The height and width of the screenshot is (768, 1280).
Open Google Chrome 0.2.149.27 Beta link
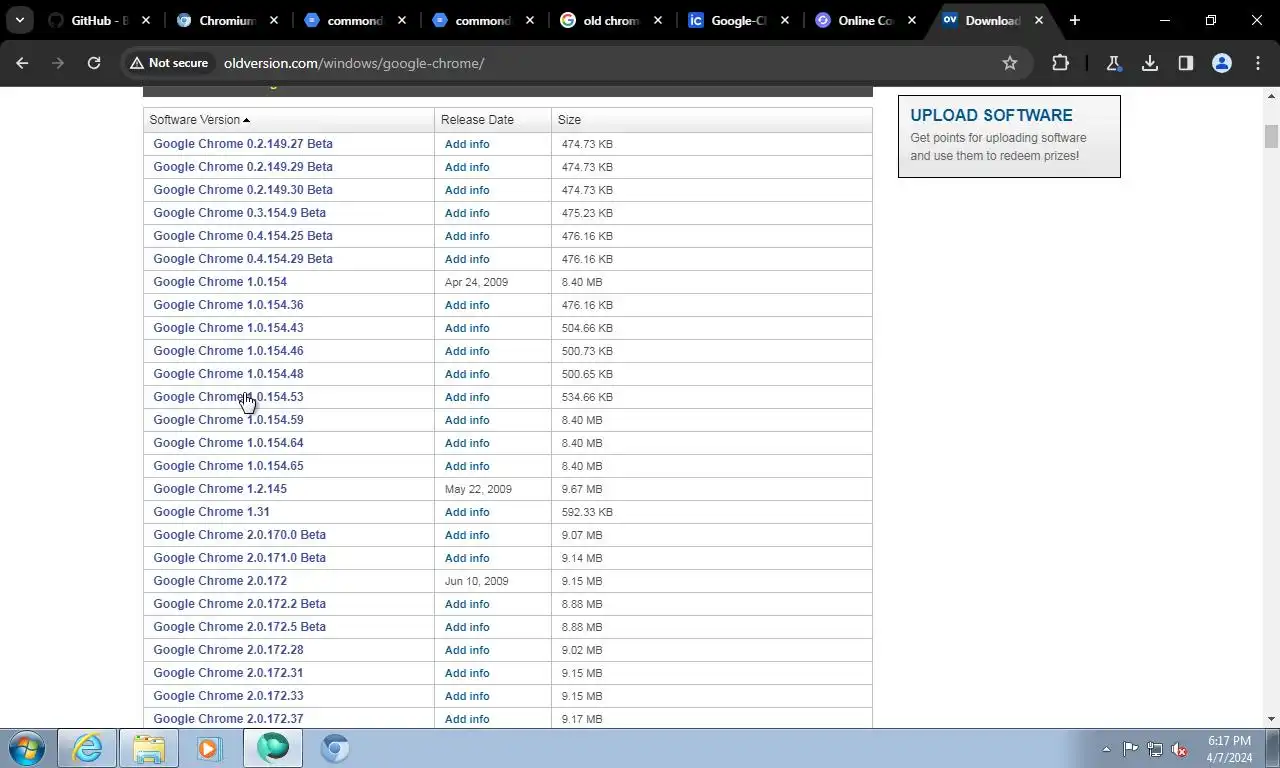243,144
